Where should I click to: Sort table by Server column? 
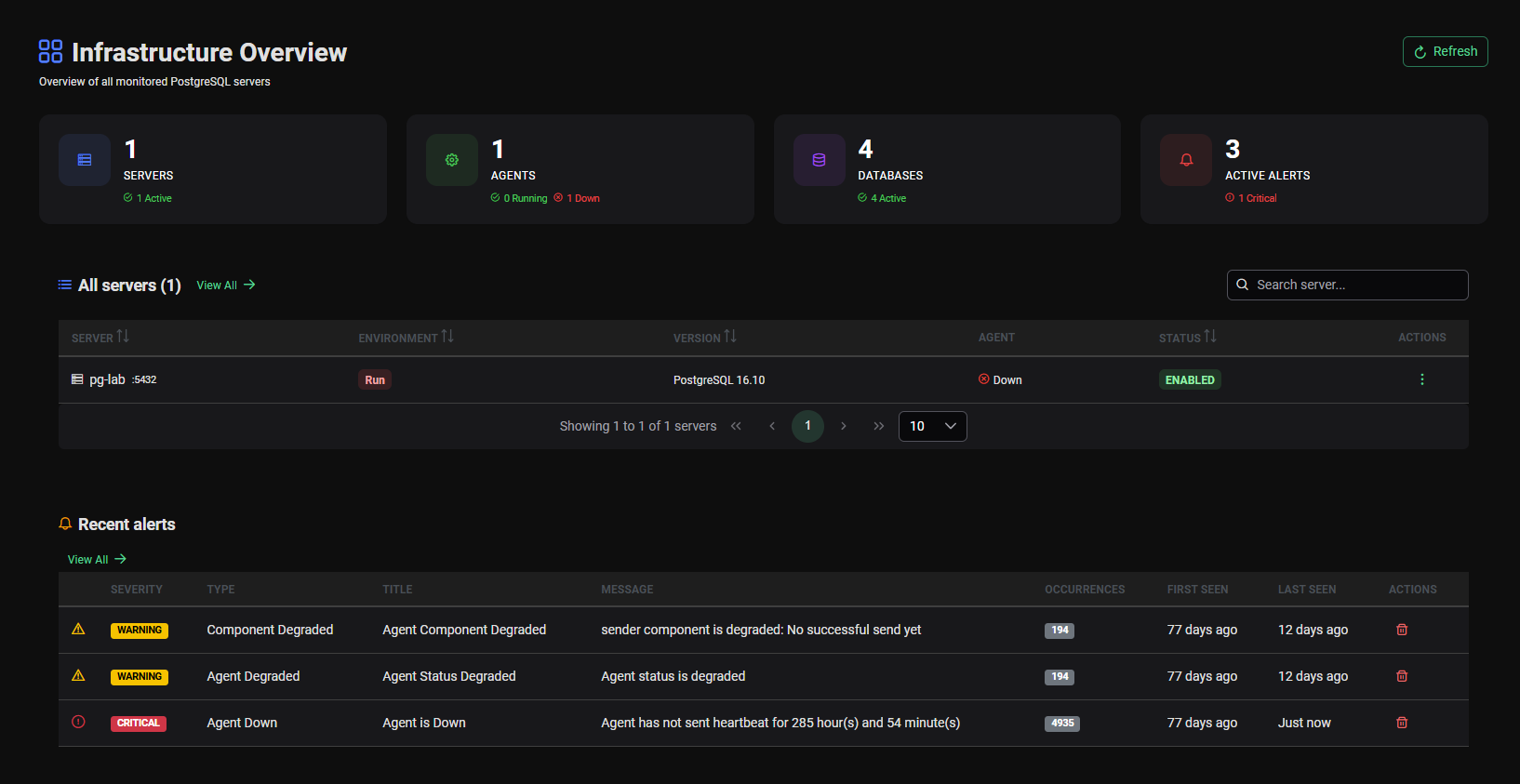100,338
